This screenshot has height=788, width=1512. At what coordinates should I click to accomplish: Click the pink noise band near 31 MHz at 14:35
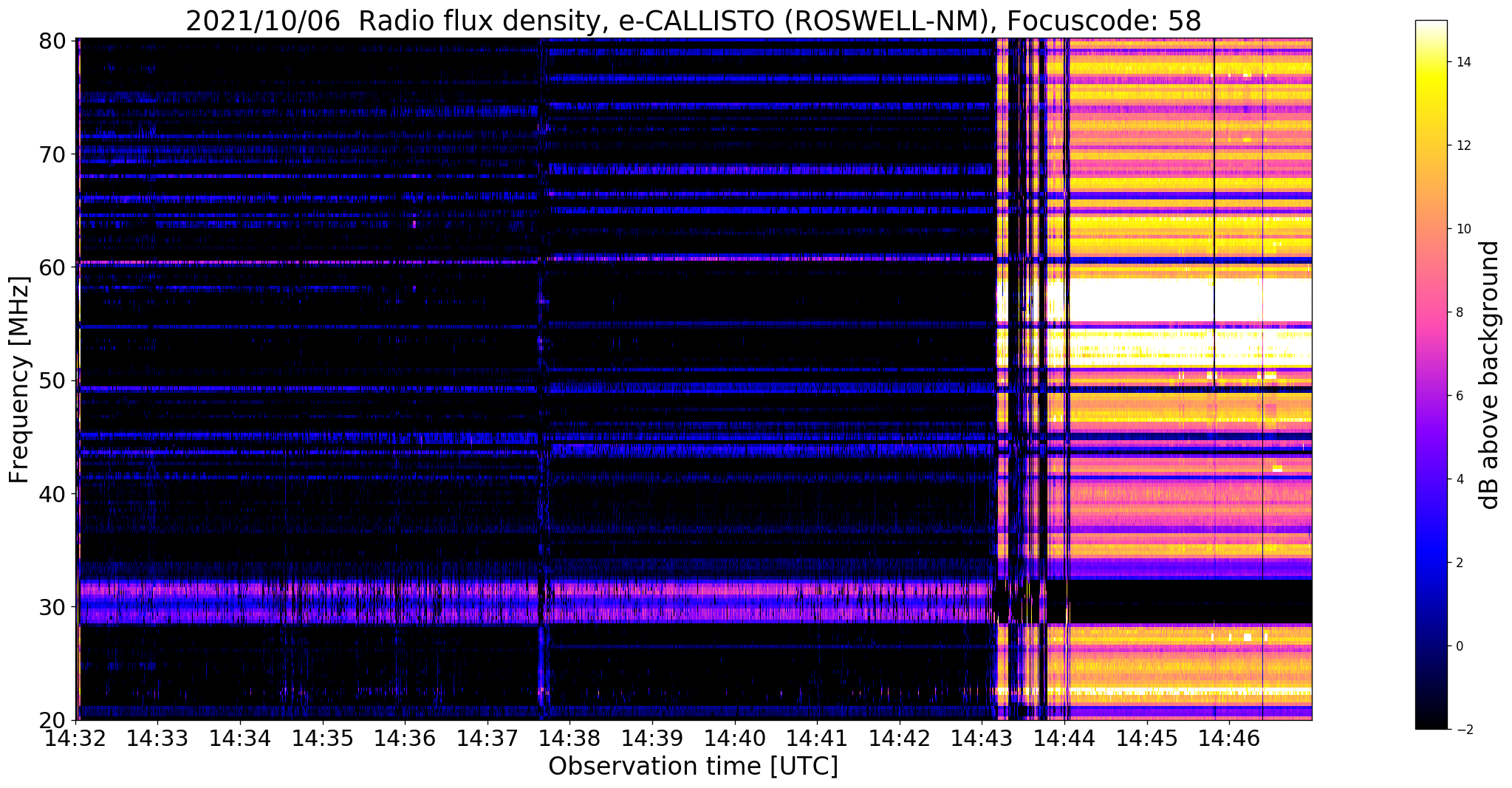(322, 589)
